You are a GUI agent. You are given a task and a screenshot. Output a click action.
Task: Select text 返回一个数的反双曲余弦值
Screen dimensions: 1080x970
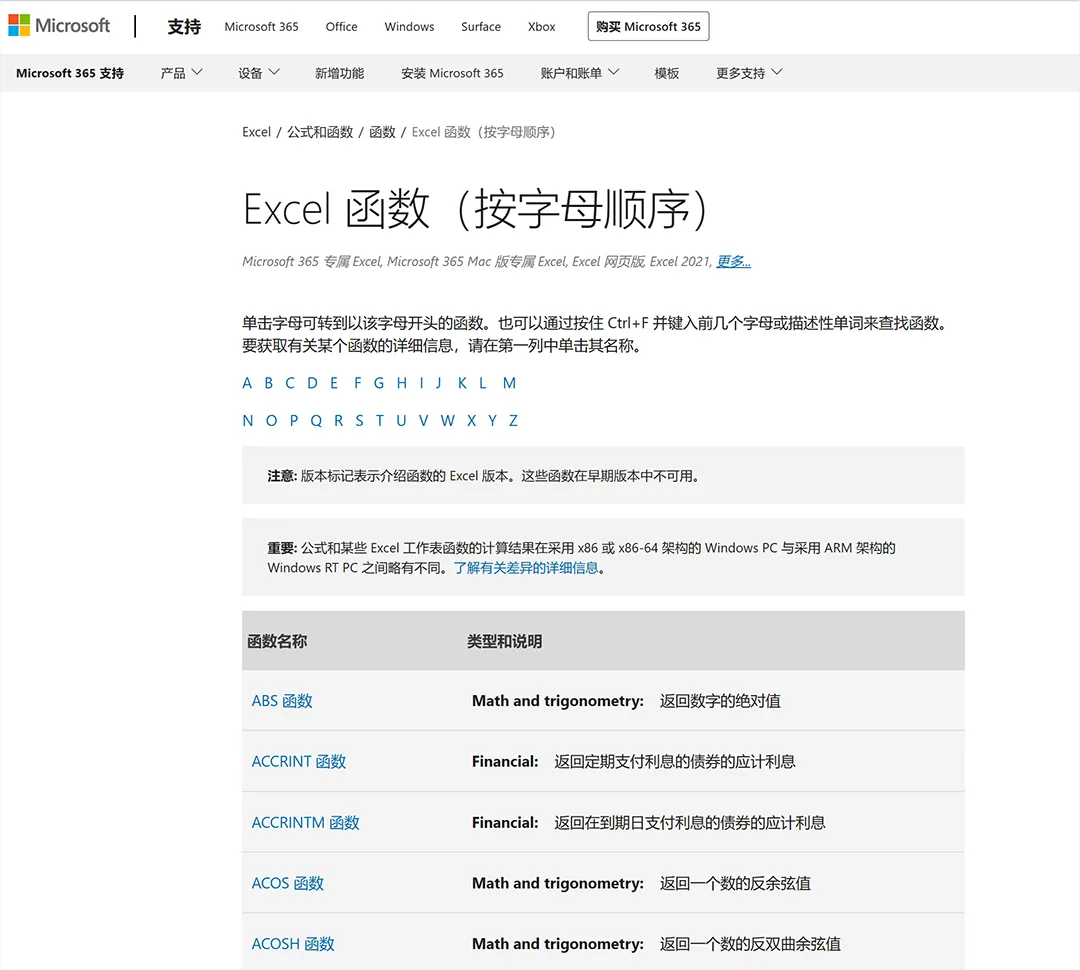pos(751,944)
